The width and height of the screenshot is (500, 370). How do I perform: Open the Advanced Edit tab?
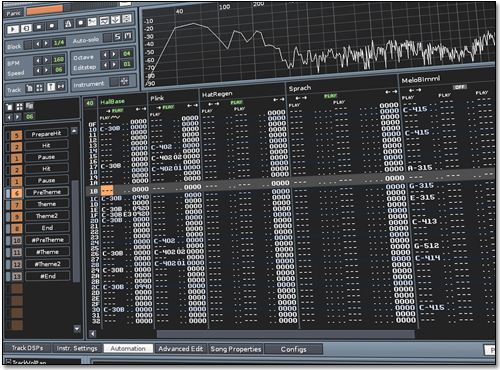[x=181, y=349]
